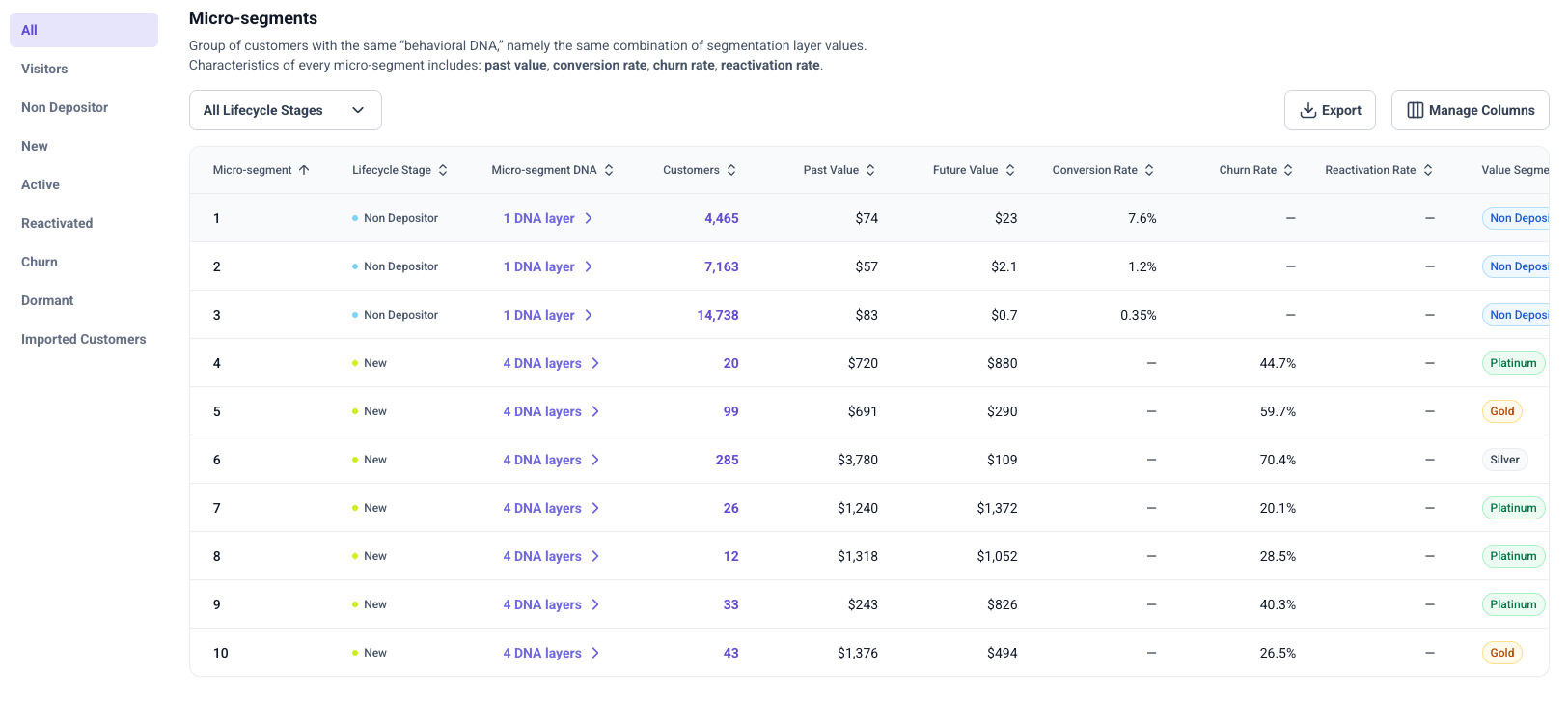Sort by Customers sort icon
1568x701 pixels.
pos(731,170)
